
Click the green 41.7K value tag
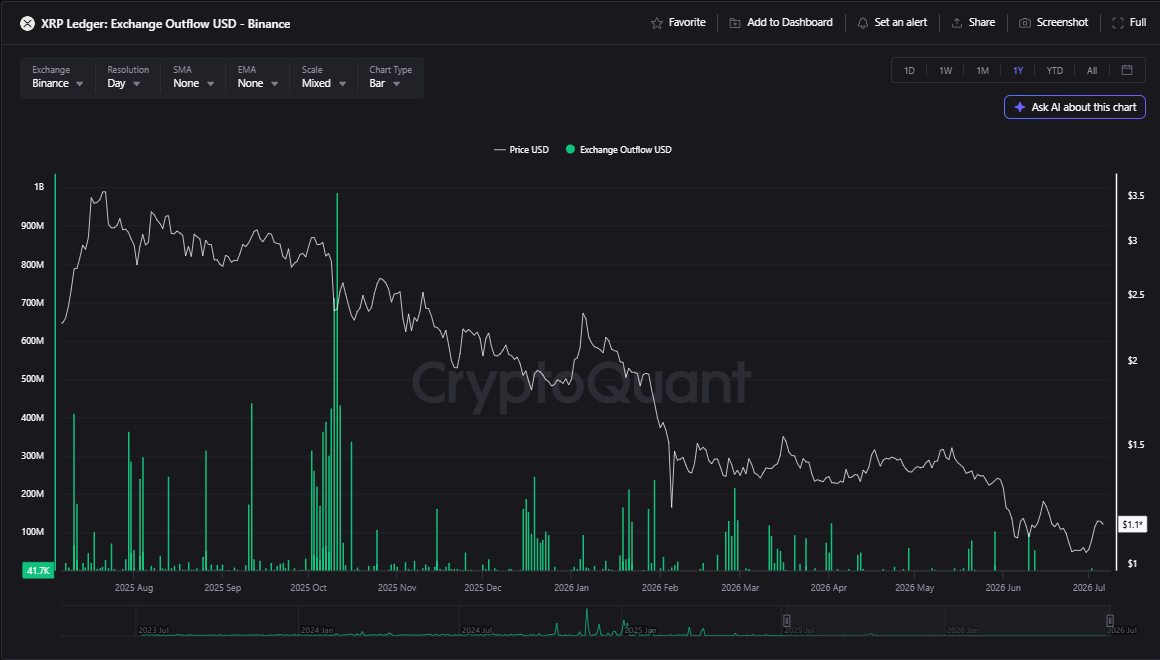click(38, 570)
